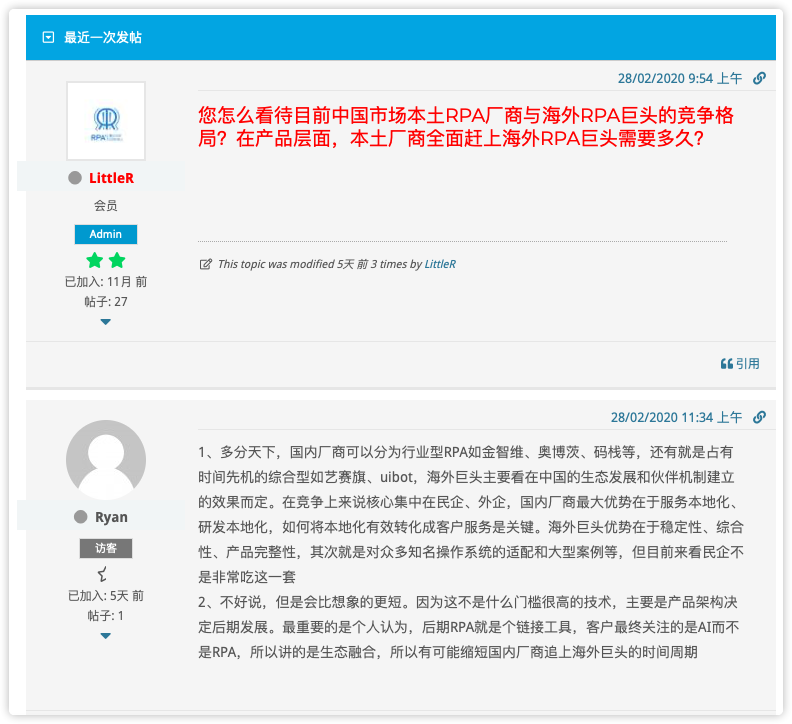
Task: Open the LittleR RPA avatar image
Action: click(x=106, y=121)
